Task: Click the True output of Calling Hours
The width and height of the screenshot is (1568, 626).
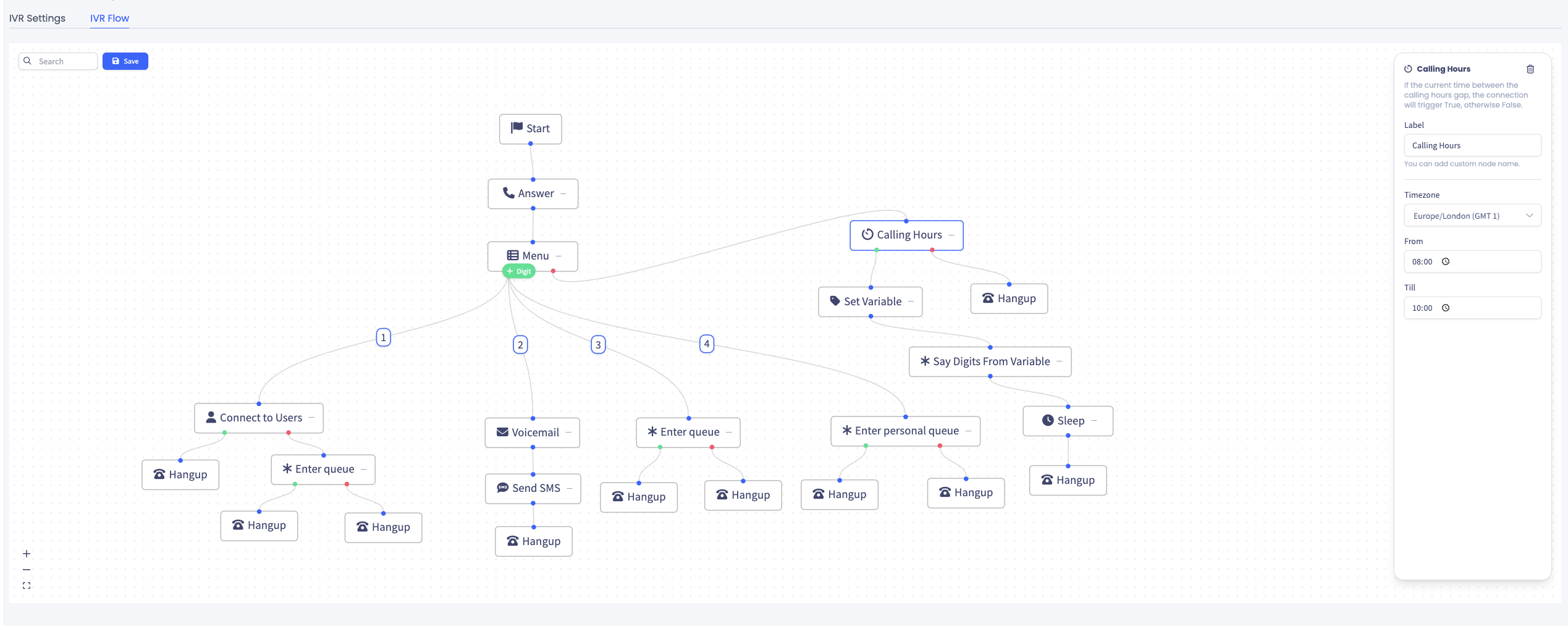Action: (x=877, y=250)
